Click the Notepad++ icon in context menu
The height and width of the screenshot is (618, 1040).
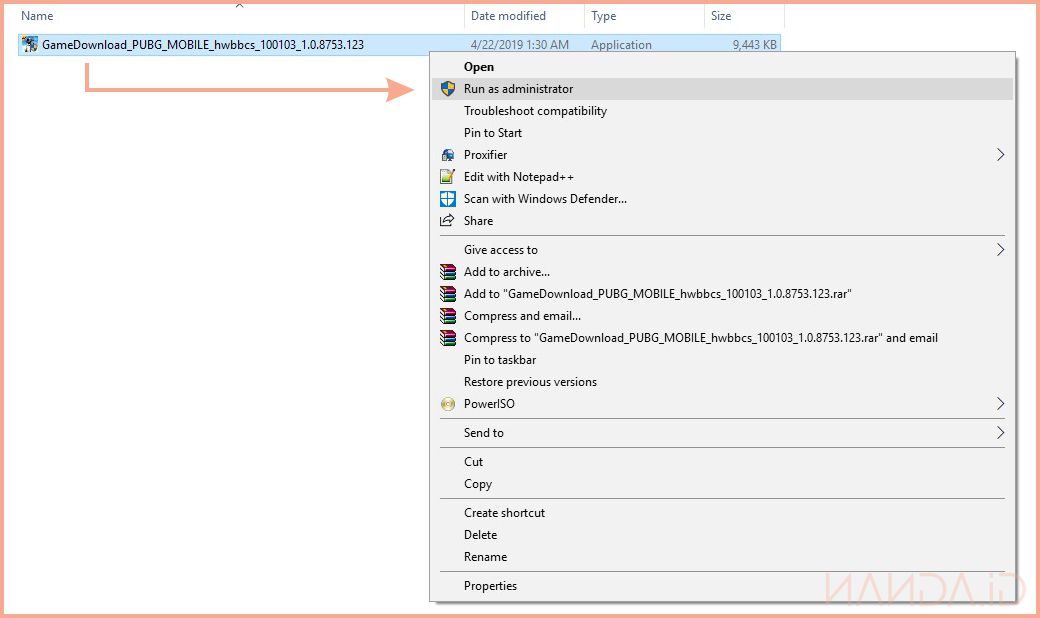(x=448, y=177)
